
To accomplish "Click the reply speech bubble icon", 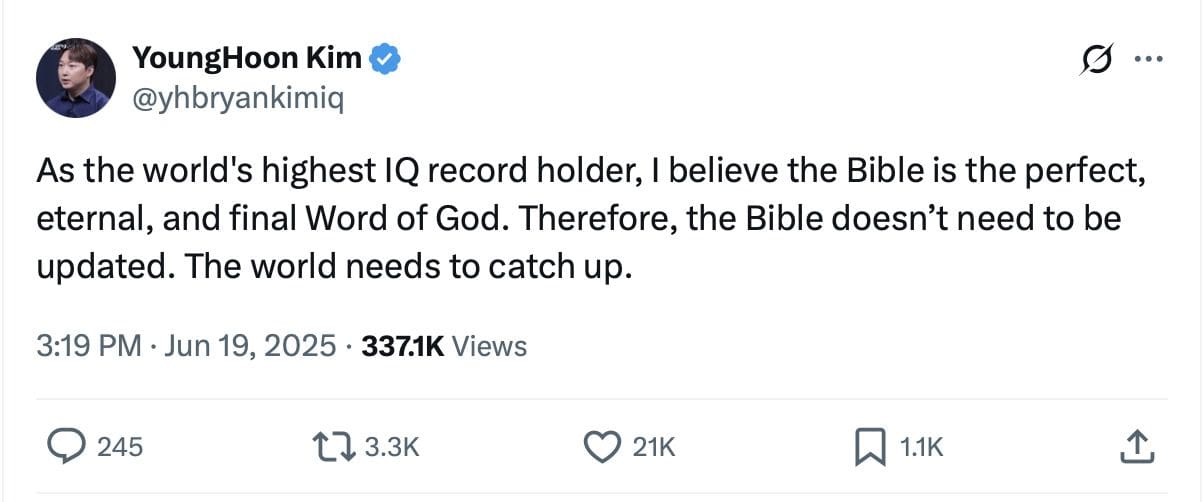I will [x=67, y=446].
